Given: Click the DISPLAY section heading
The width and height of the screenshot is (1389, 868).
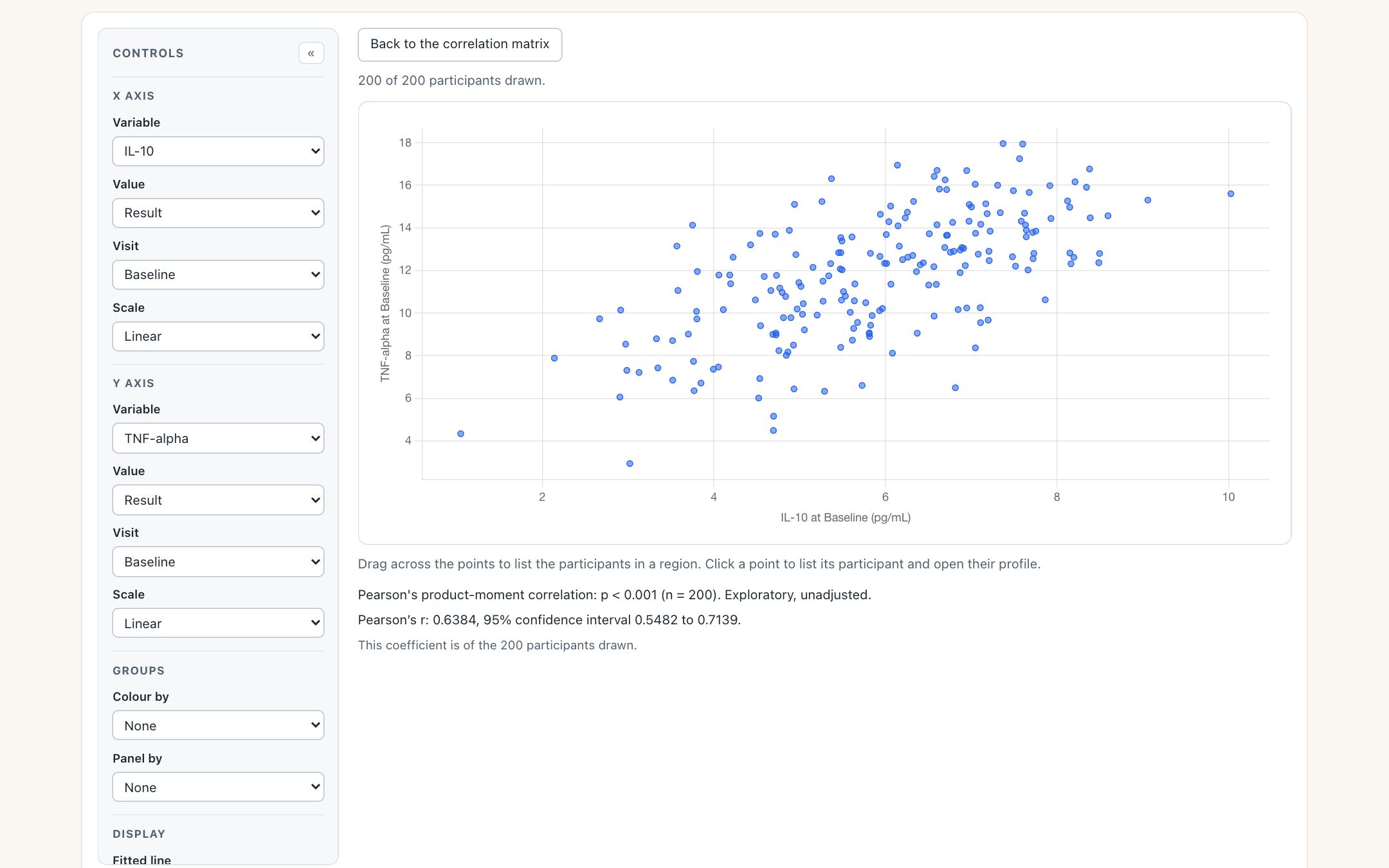Looking at the screenshot, I should (139, 834).
